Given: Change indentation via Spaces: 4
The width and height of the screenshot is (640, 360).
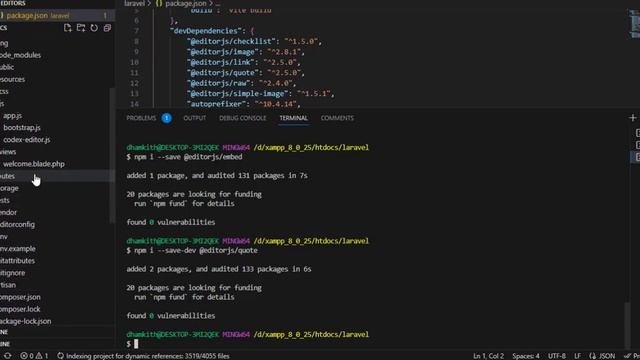Looking at the screenshot, I should coord(526,356).
